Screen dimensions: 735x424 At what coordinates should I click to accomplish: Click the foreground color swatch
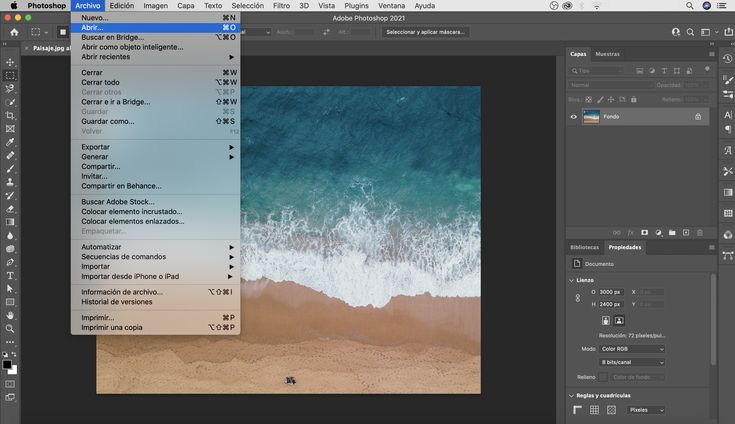[7, 365]
